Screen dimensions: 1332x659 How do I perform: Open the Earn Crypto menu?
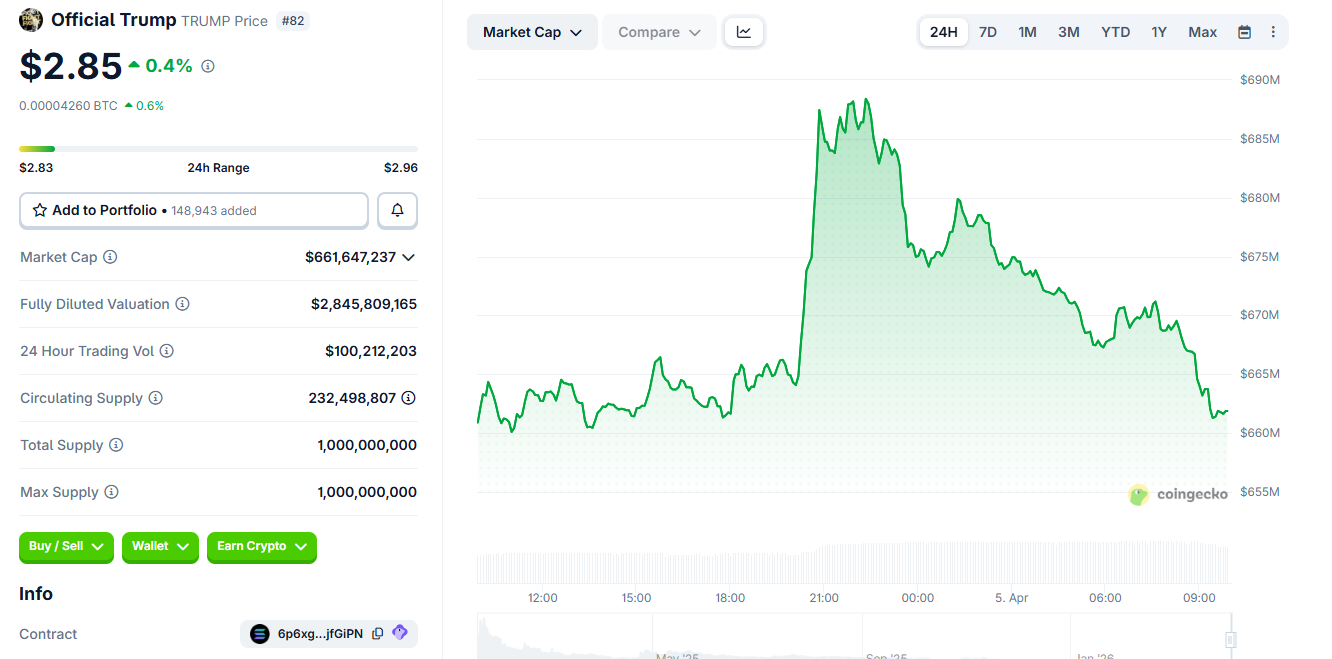261,547
